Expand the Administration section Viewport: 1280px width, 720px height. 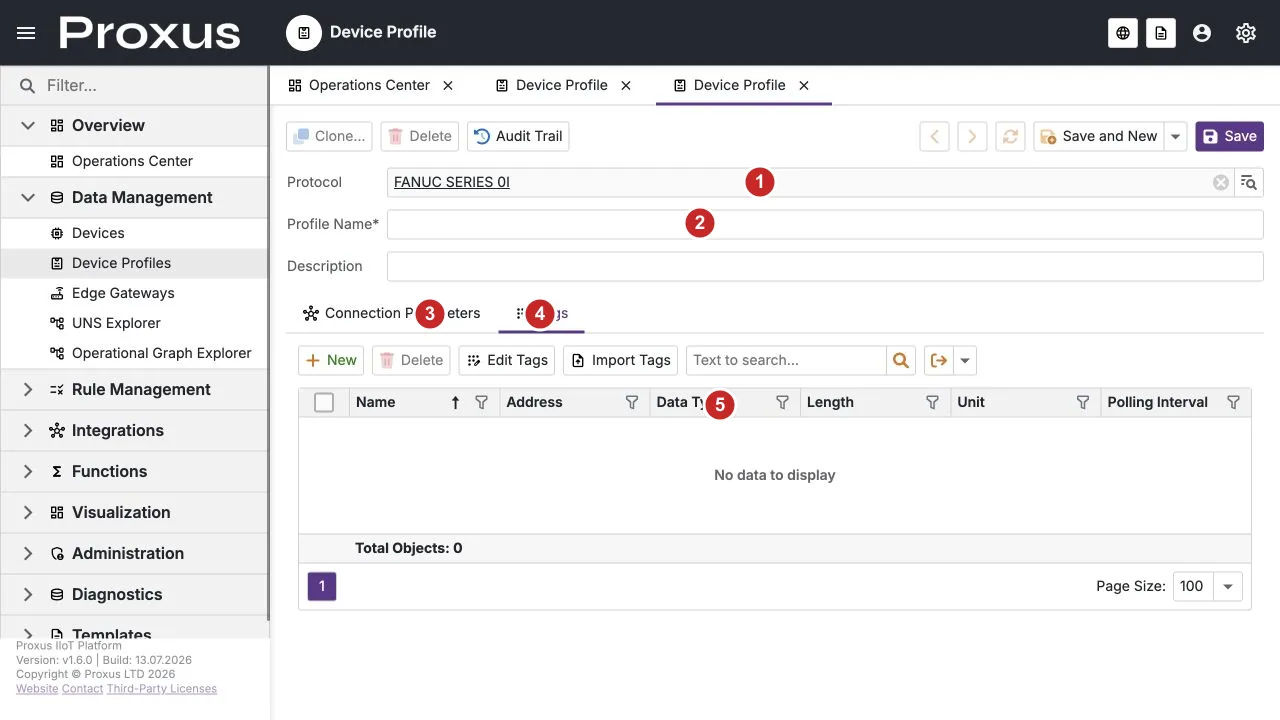[28, 553]
